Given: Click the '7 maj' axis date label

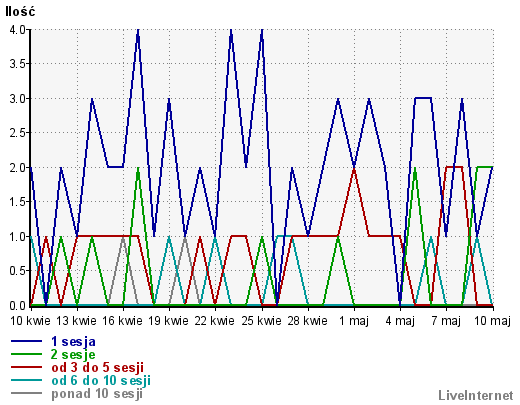Looking at the screenshot, I should (x=446, y=321).
